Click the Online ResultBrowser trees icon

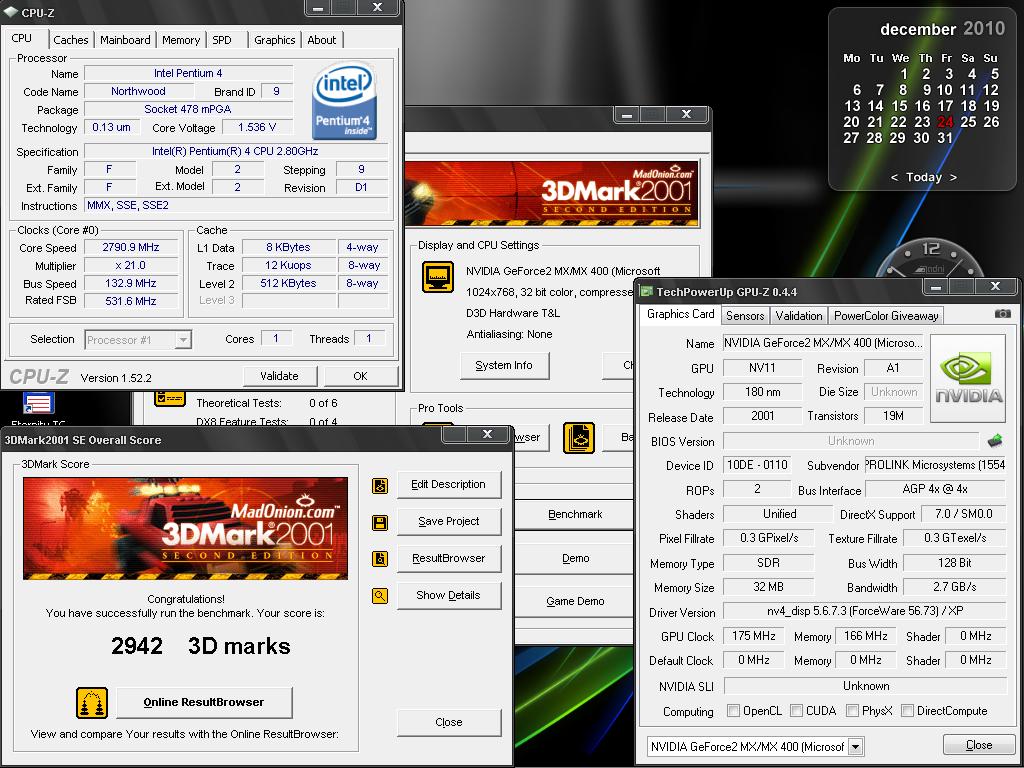92,703
